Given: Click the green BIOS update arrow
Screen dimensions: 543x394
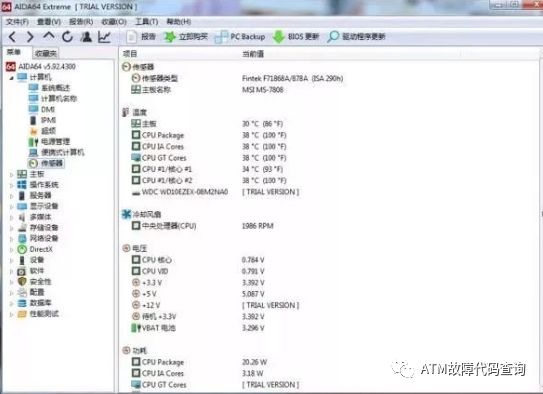Looking at the screenshot, I should [x=278, y=37].
